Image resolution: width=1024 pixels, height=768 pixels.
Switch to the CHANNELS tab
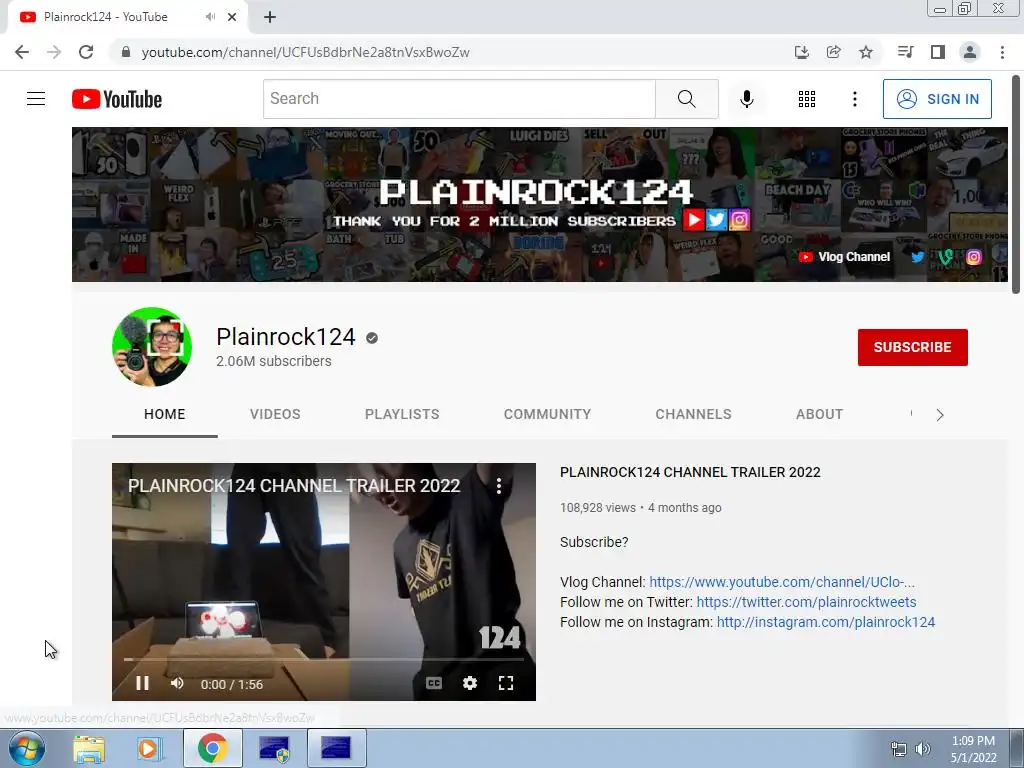click(694, 414)
